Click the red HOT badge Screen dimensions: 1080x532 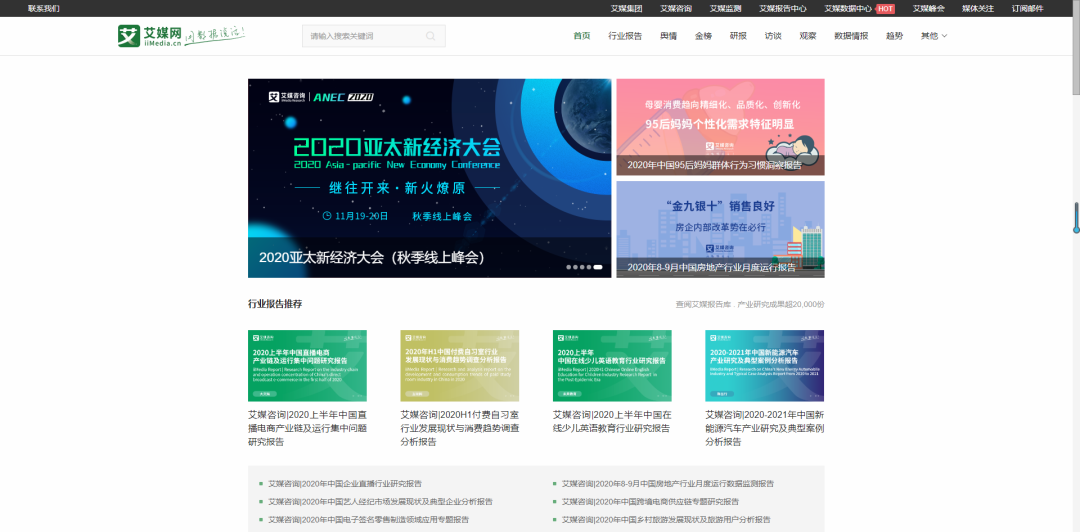point(885,8)
